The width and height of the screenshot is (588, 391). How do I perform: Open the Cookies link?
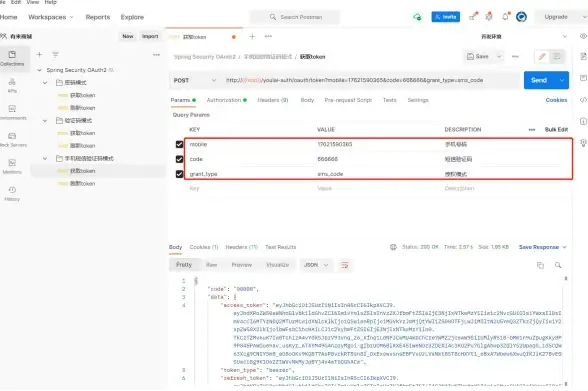[556, 100]
